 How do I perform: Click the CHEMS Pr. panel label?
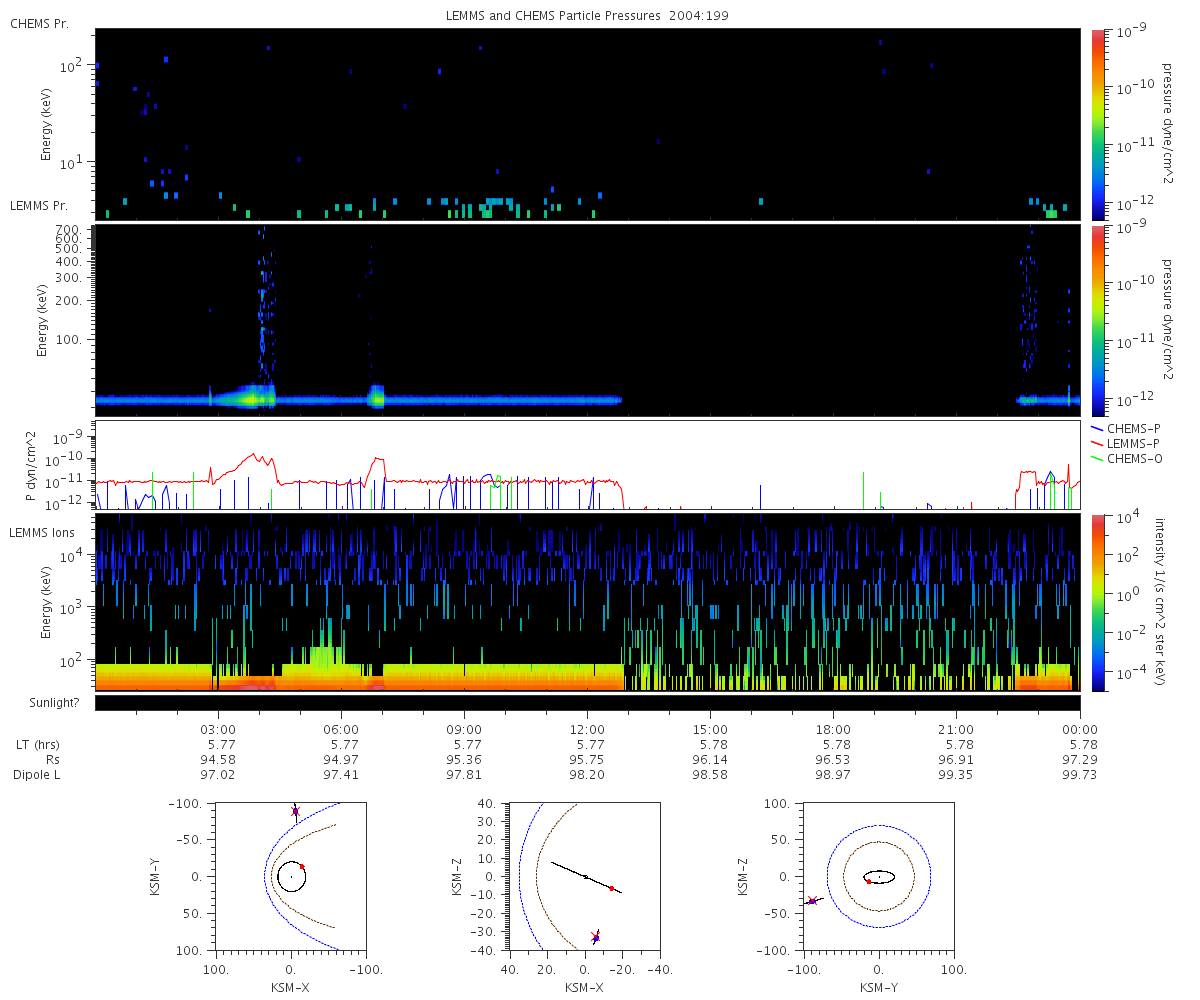tap(39, 23)
